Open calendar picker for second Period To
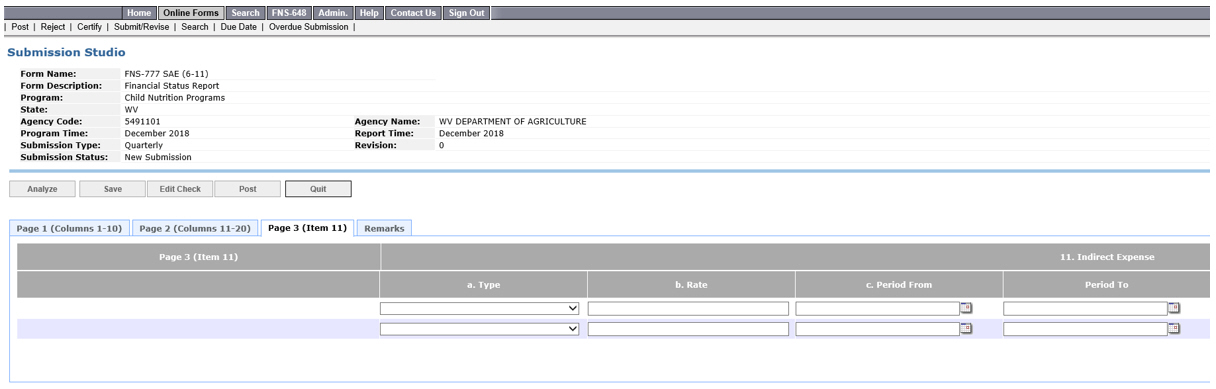Image resolution: width=1216 pixels, height=389 pixels. tap(1174, 328)
